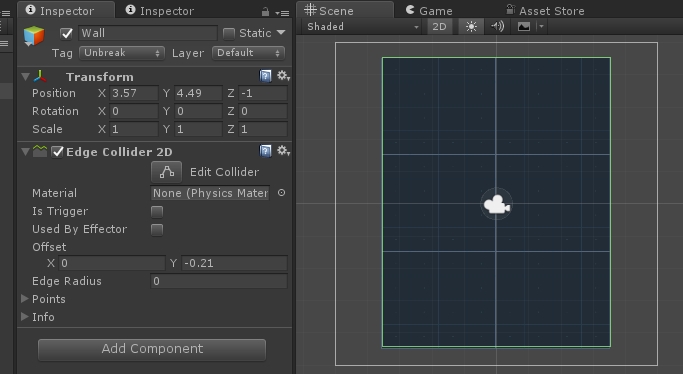Toggle the Wall object active checkbox
Viewport: 683px width, 374px height.
pyautogui.click(x=66, y=34)
